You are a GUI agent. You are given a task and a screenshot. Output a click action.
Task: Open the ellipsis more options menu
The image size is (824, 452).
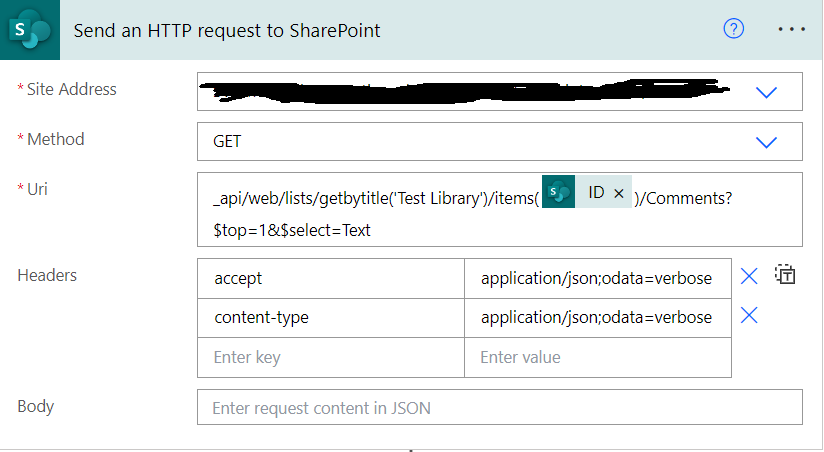pyautogui.click(x=791, y=29)
